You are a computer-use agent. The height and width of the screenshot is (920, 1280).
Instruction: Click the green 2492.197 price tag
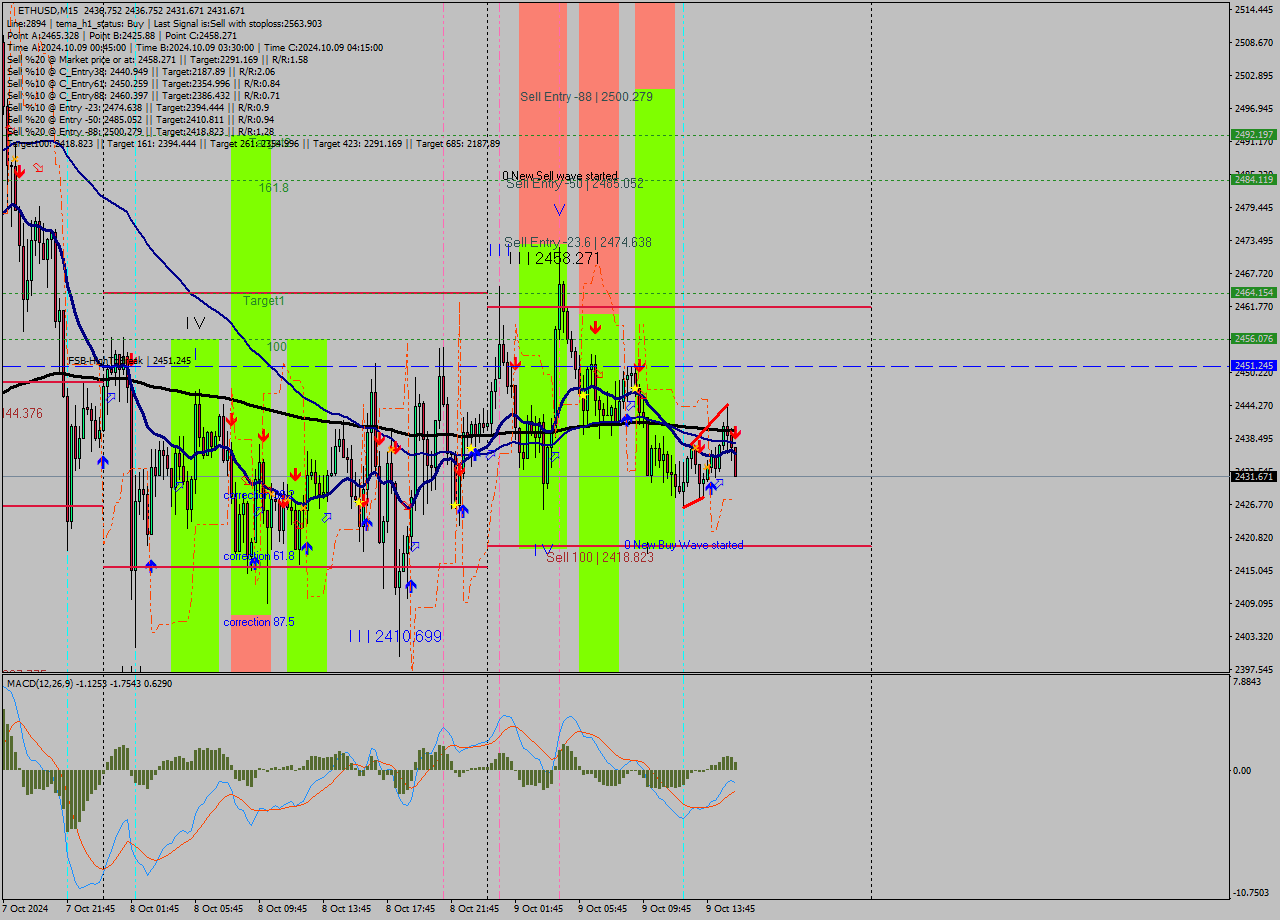click(x=1254, y=134)
